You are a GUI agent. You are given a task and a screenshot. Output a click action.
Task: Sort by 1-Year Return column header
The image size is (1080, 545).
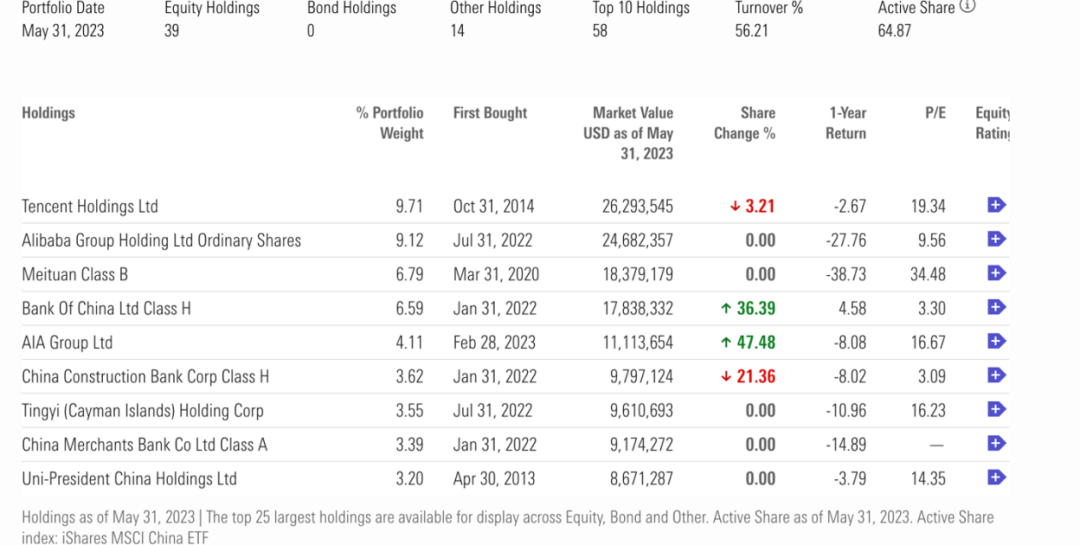[x=846, y=123]
